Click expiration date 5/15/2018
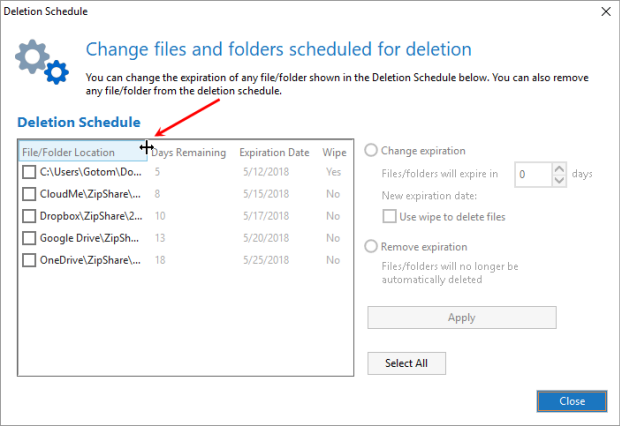The image size is (620, 426). [266, 194]
